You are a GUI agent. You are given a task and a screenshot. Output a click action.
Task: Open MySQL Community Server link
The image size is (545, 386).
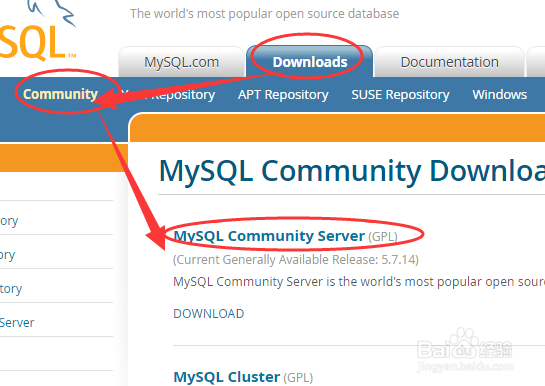(x=269, y=236)
